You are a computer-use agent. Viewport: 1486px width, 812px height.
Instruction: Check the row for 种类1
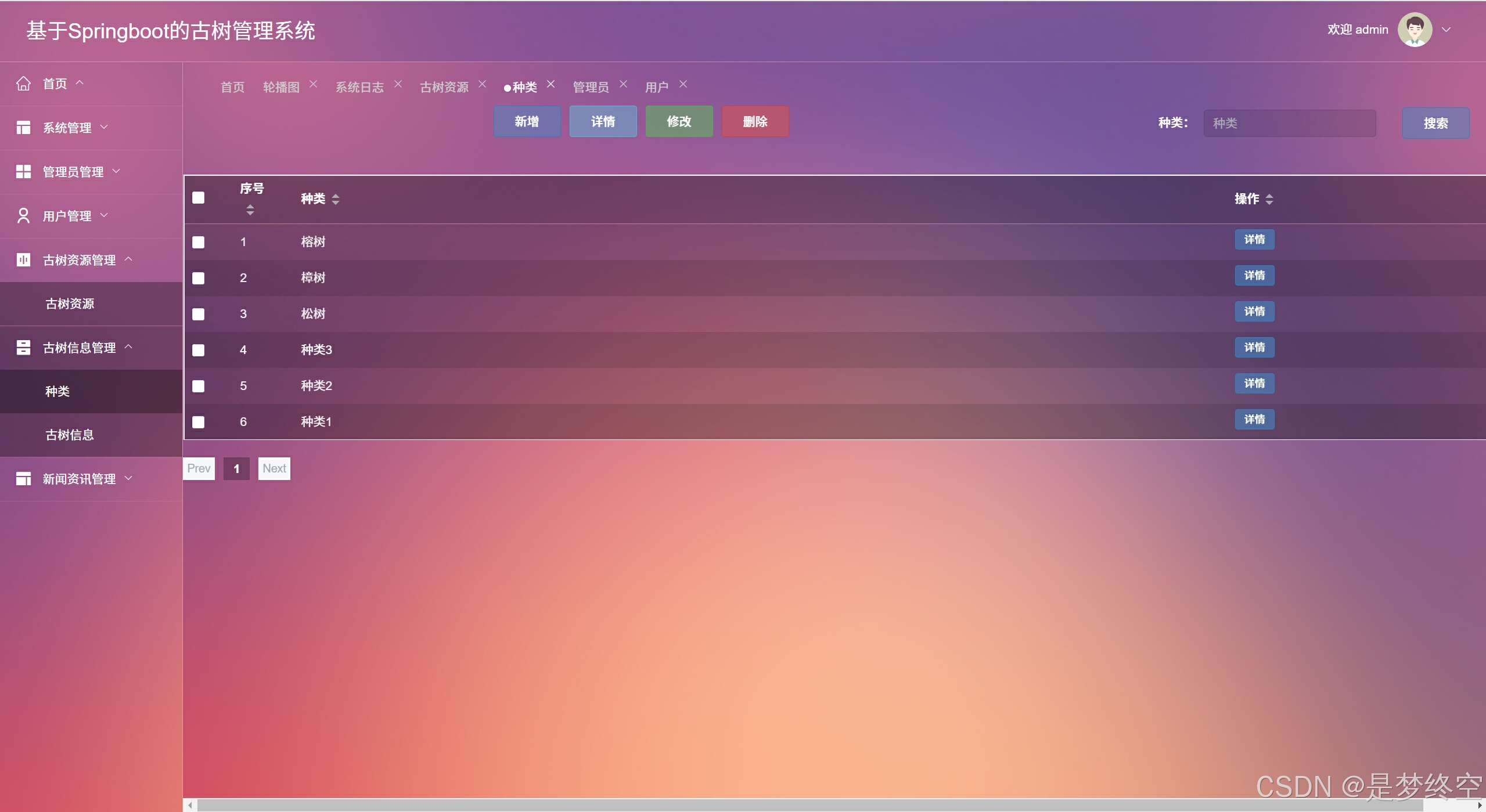[199, 422]
